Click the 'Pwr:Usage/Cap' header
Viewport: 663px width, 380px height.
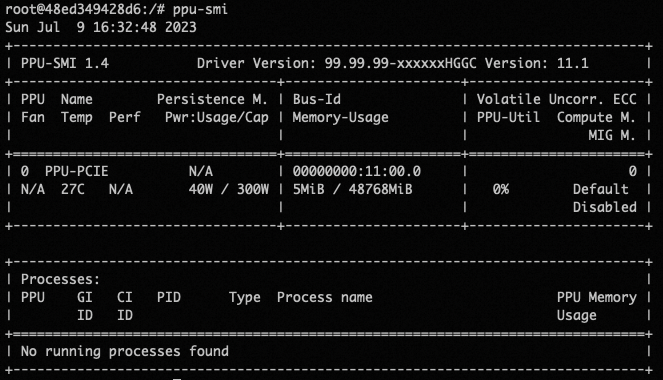[216, 118]
